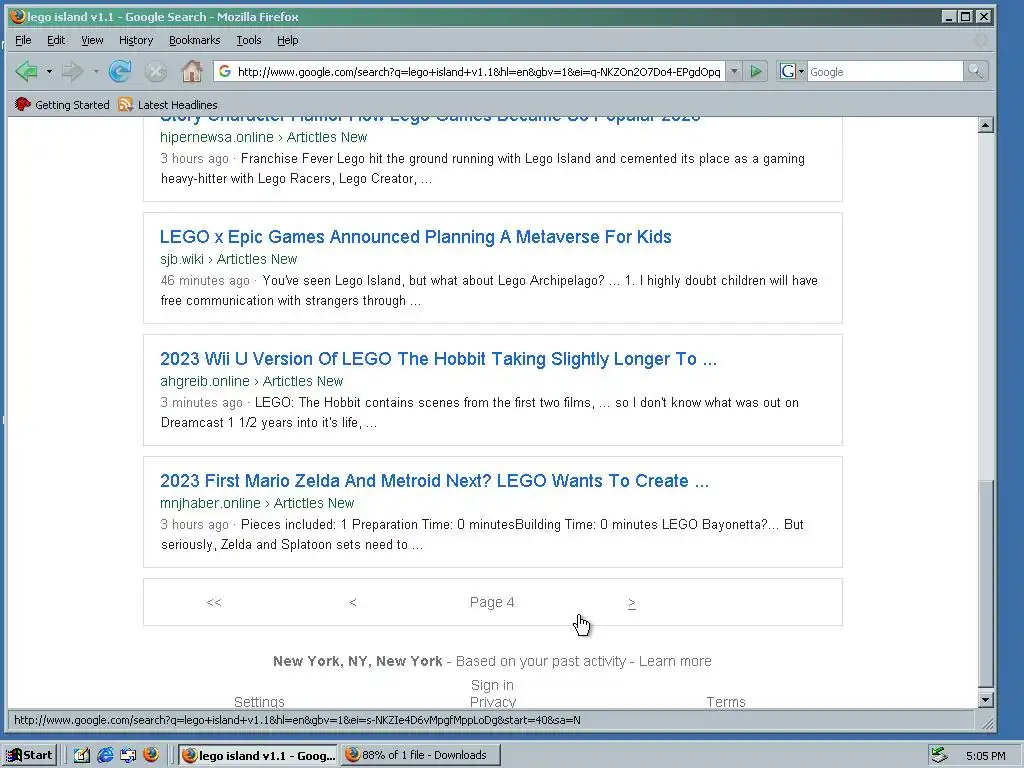Open the History menu

tap(136, 40)
